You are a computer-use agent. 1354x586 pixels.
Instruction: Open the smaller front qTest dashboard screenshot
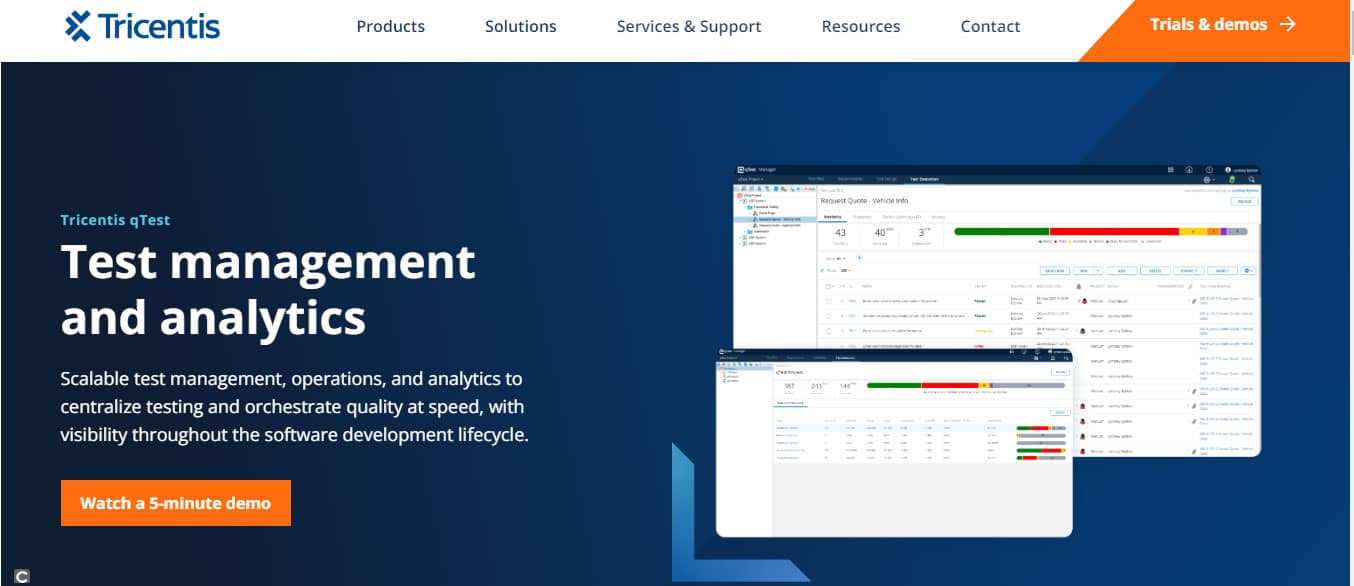coord(894,443)
